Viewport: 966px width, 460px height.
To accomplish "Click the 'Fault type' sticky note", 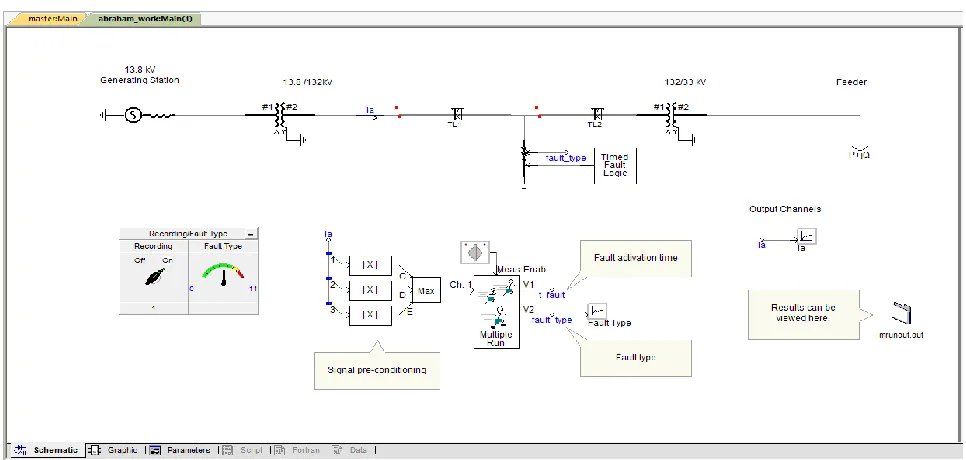I will coord(636,358).
